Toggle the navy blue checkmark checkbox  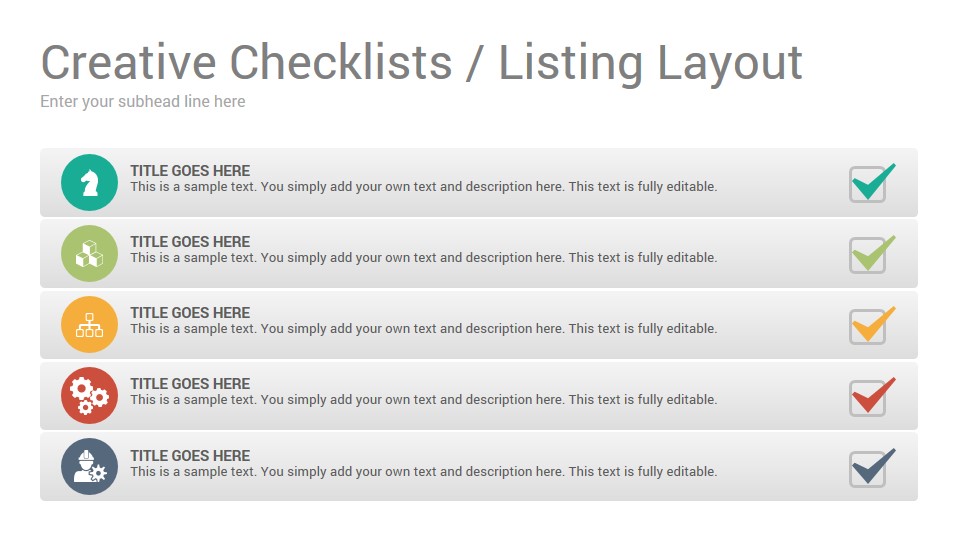(871, 468)
